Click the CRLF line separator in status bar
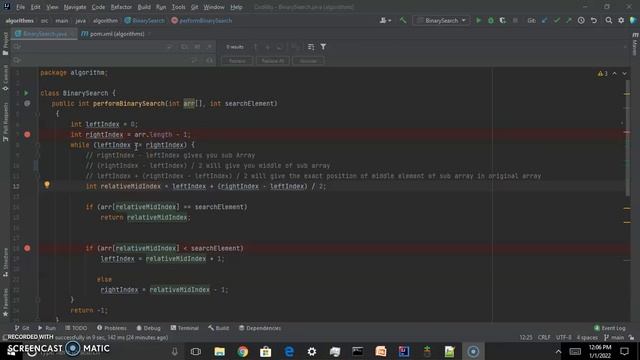 coord(544,338)
